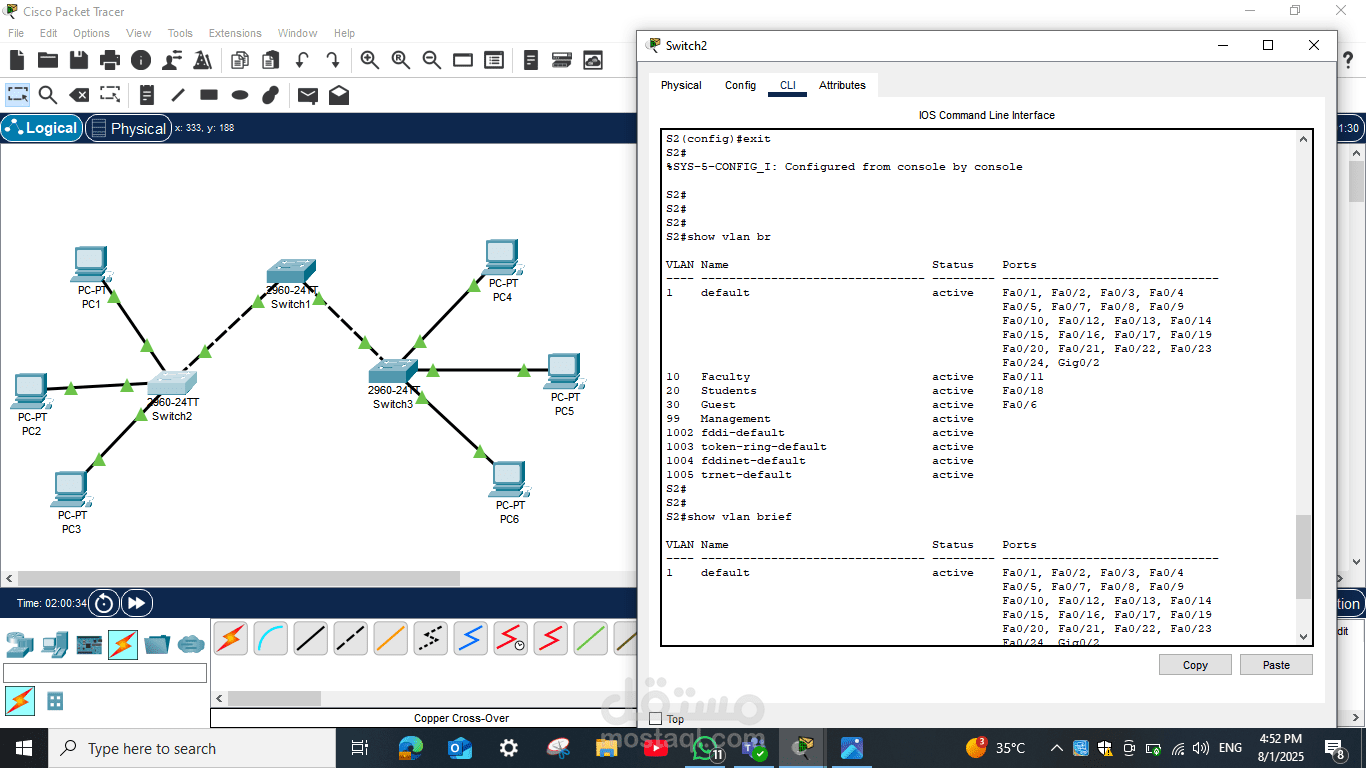Switch to the Config tab
Viewport: 1366px width, 768px height.
(740, 85)
